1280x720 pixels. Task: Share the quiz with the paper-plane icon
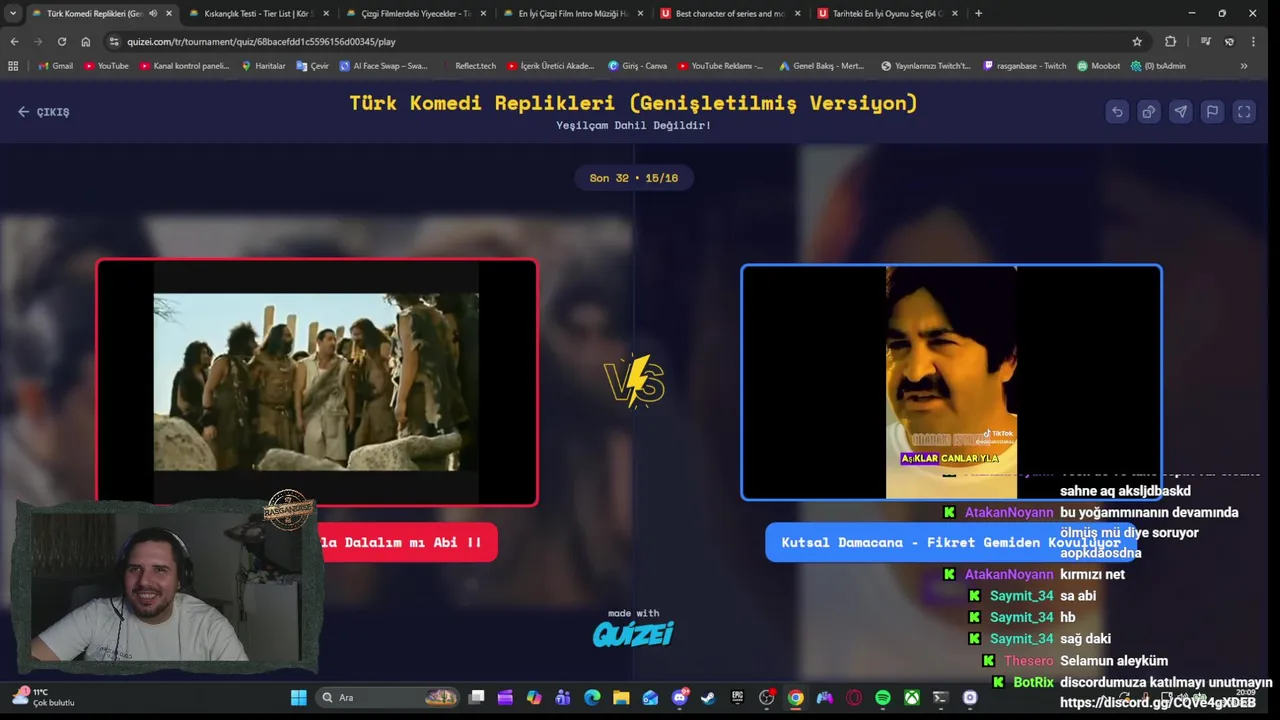(x=1181, y=112)
